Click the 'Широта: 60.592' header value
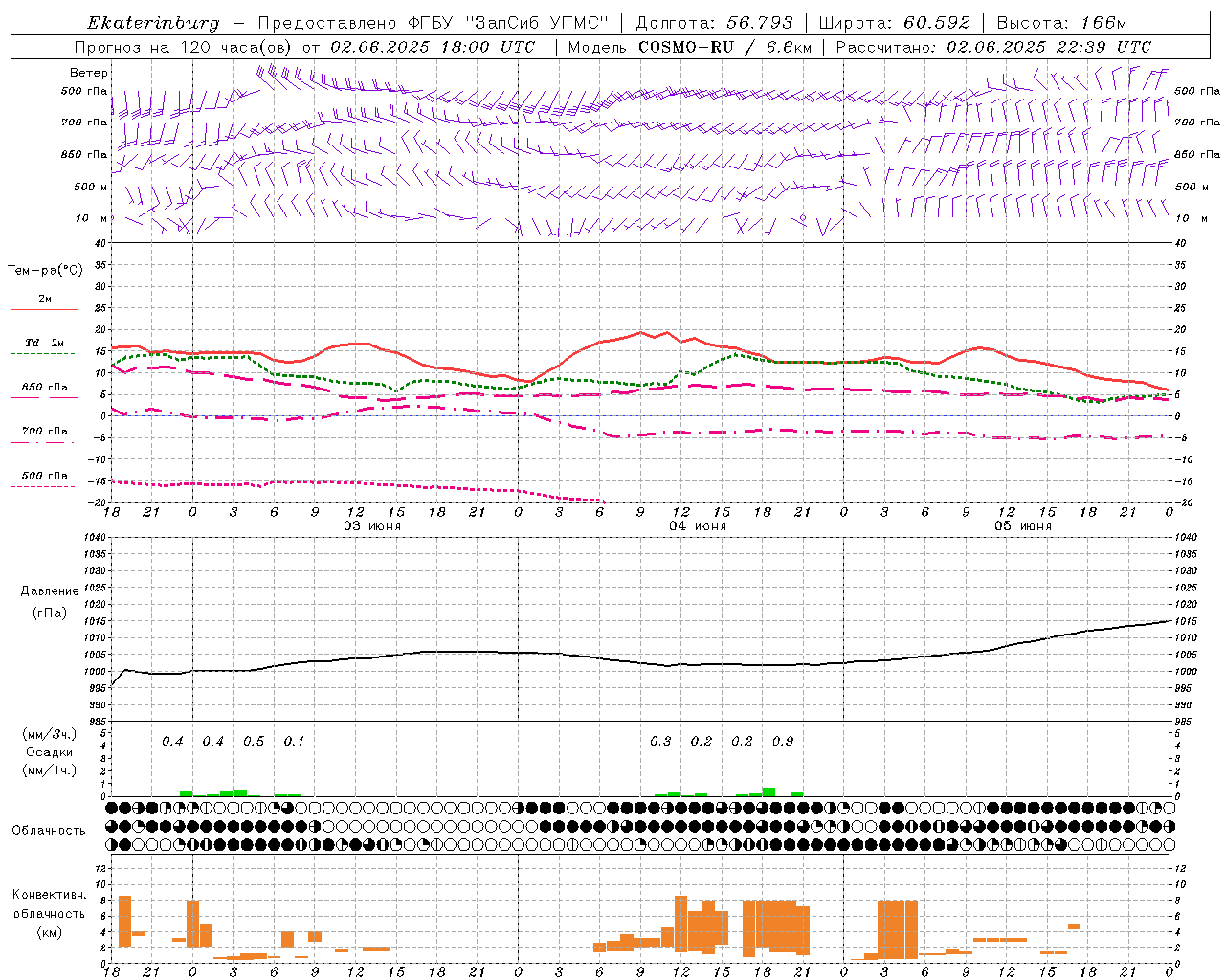Image resolution: width=1225 pixels, height=980 pixels. coord(894,23)
